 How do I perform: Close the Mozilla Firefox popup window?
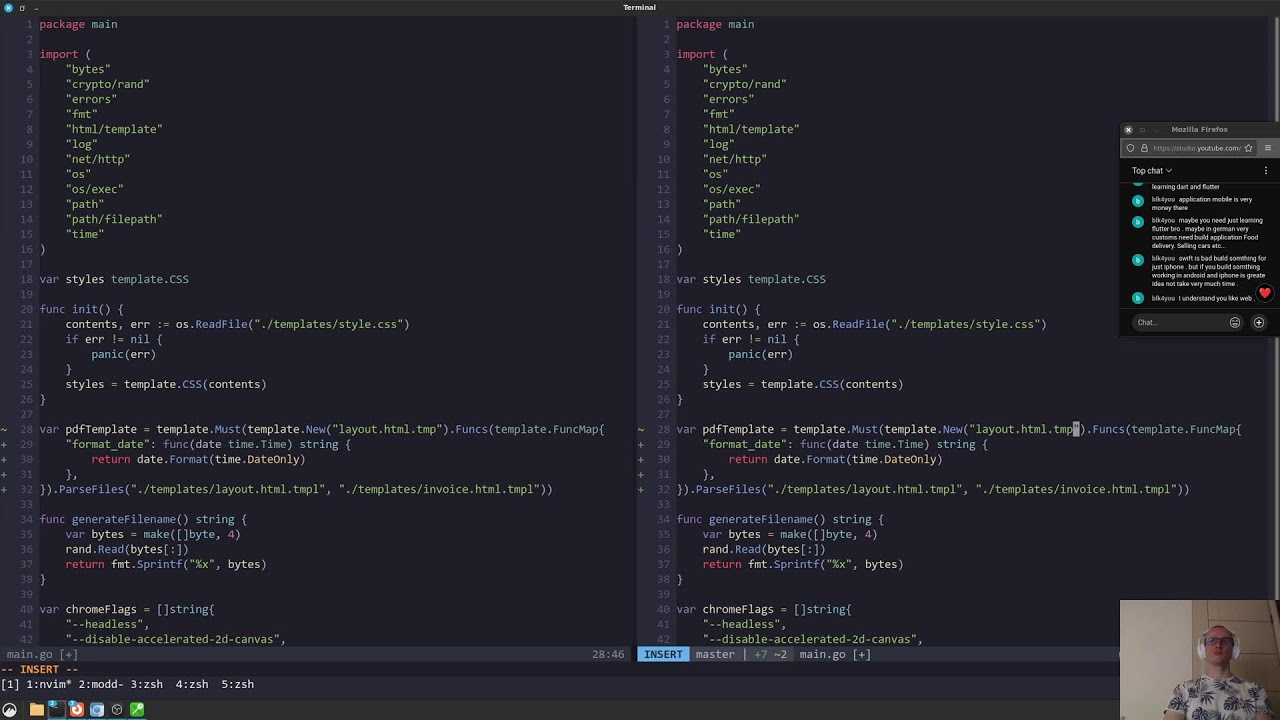pyautogui.click(x=1128, y=130)
